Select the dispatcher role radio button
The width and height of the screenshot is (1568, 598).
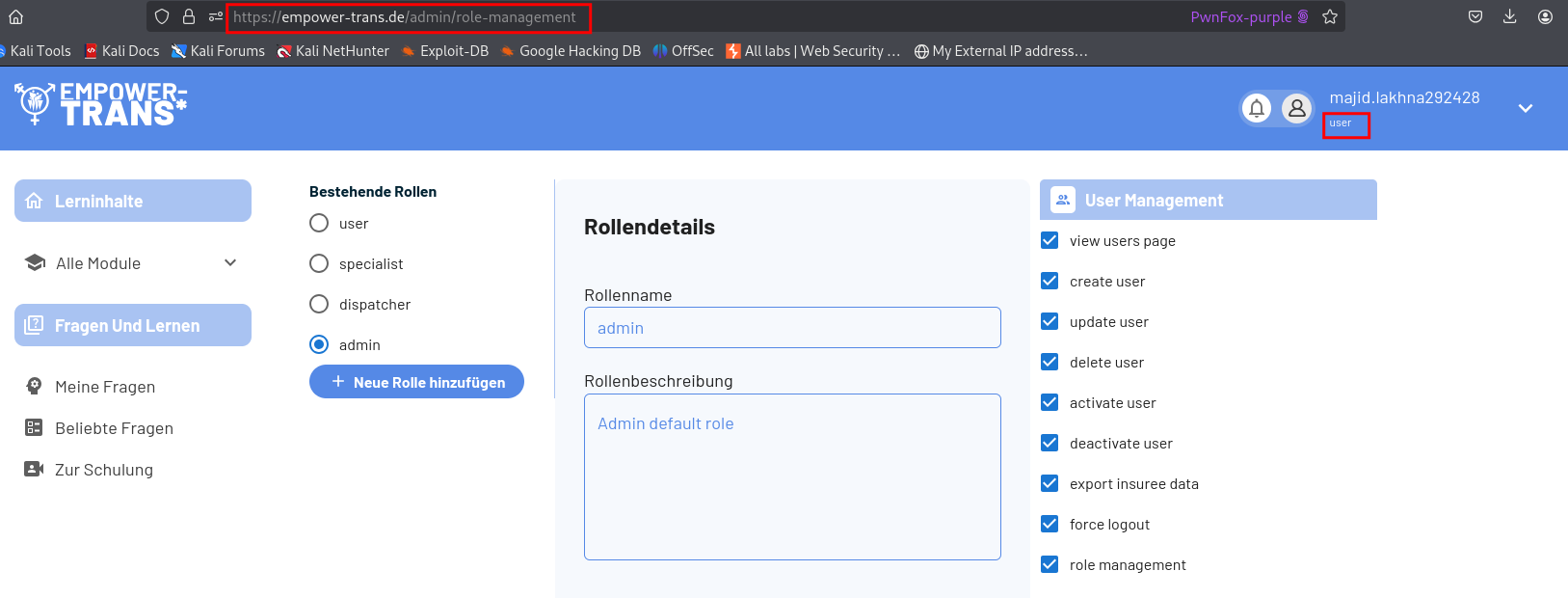319,304
